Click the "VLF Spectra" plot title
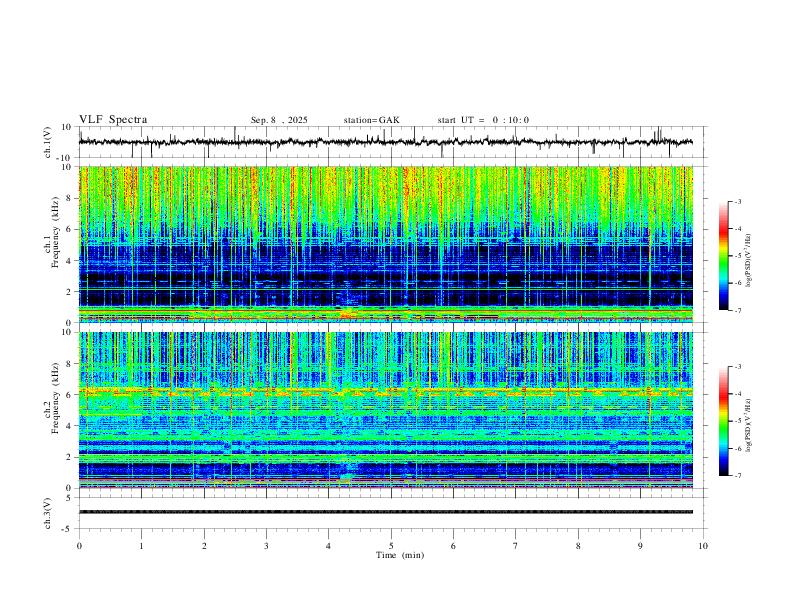 point(113,120)
